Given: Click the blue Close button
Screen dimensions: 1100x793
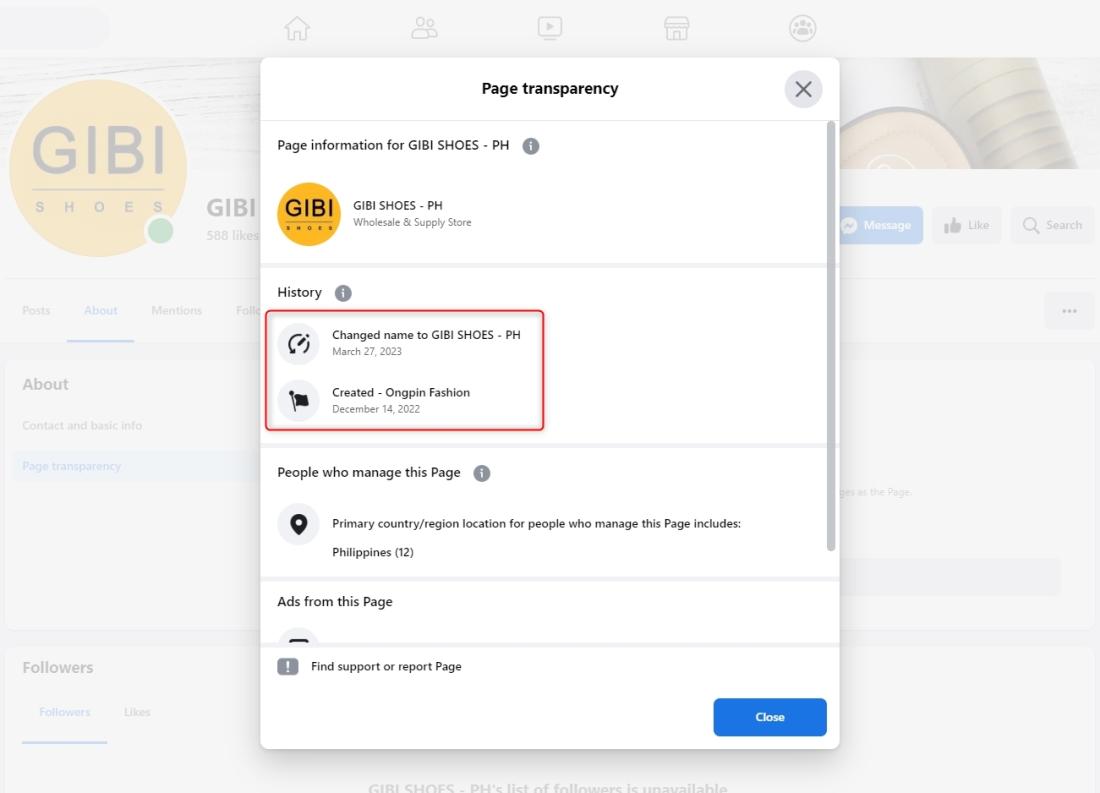Looking at the screenshot, I should pos(770,717).
